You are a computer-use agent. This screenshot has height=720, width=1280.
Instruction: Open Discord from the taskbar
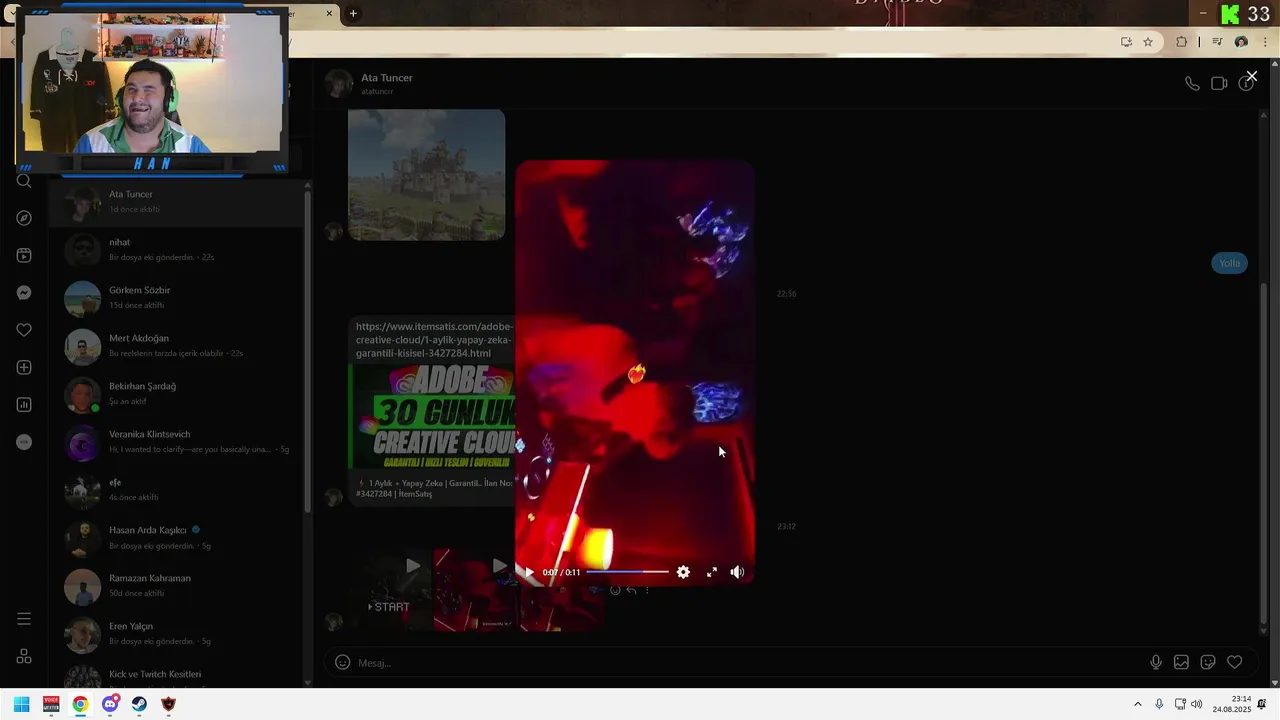click(x=110, y=704)
